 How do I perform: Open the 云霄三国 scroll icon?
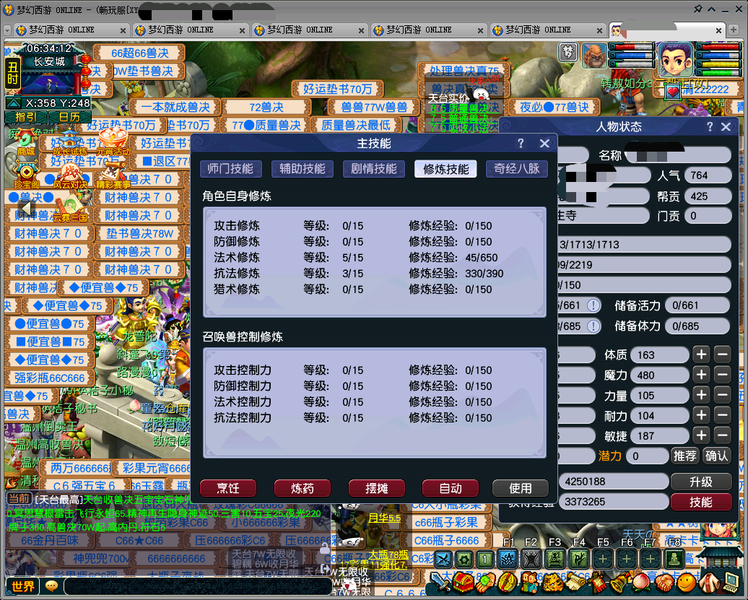(70, 209)
